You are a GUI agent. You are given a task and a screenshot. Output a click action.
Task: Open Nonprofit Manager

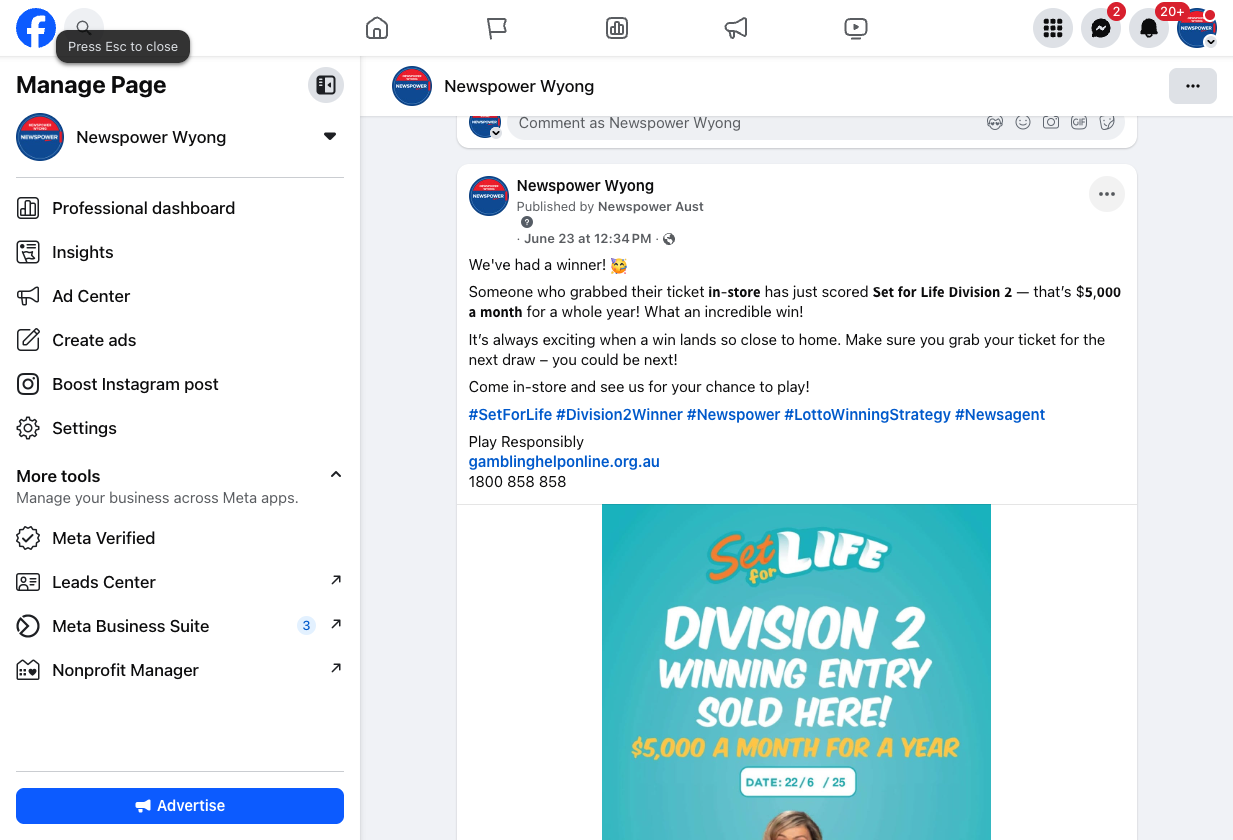click(x=180, y=670)
